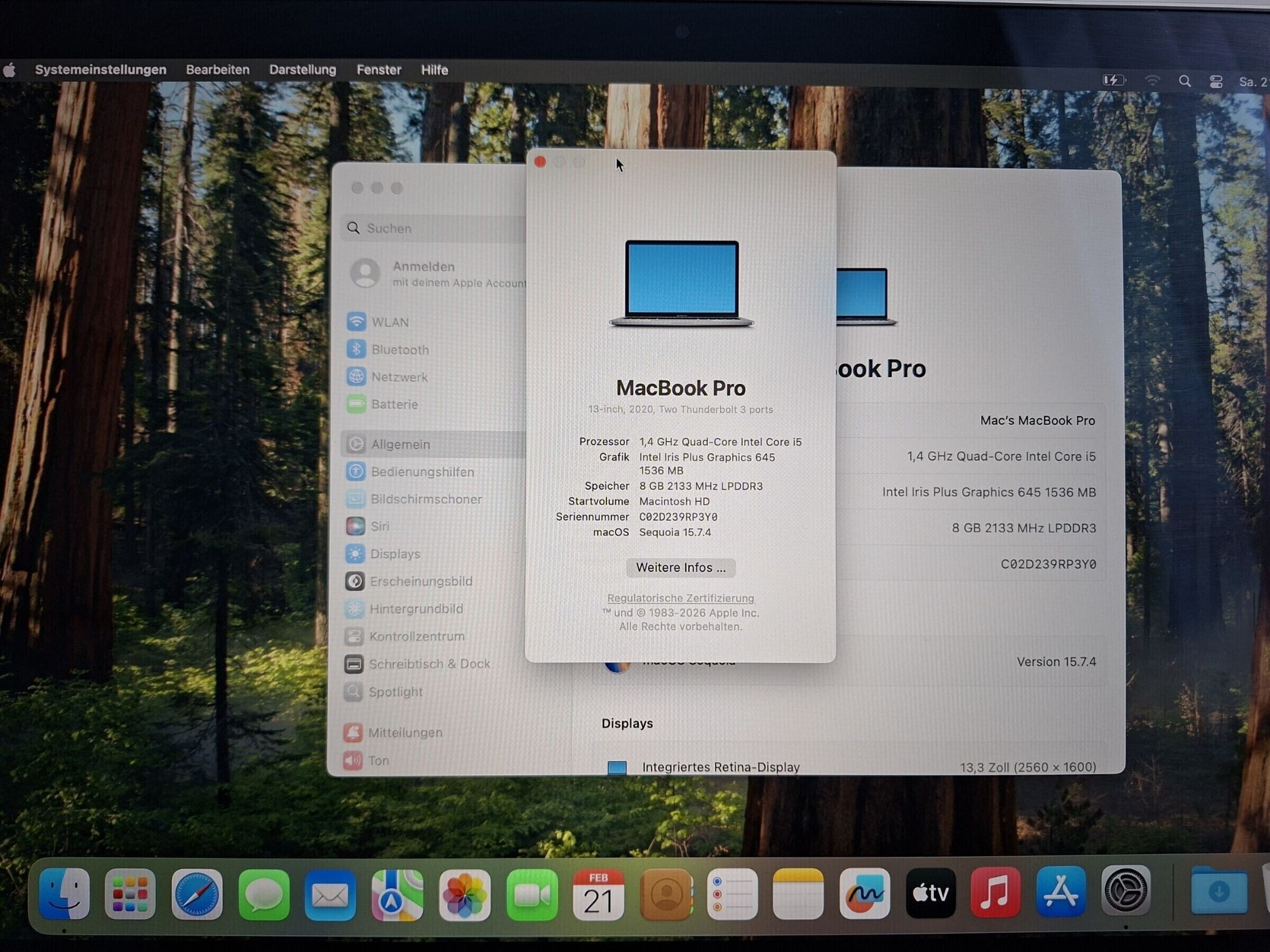The height and width of the screenshot is (952, 1270).
Task: Open Siri settings pane
Action: 379,526
